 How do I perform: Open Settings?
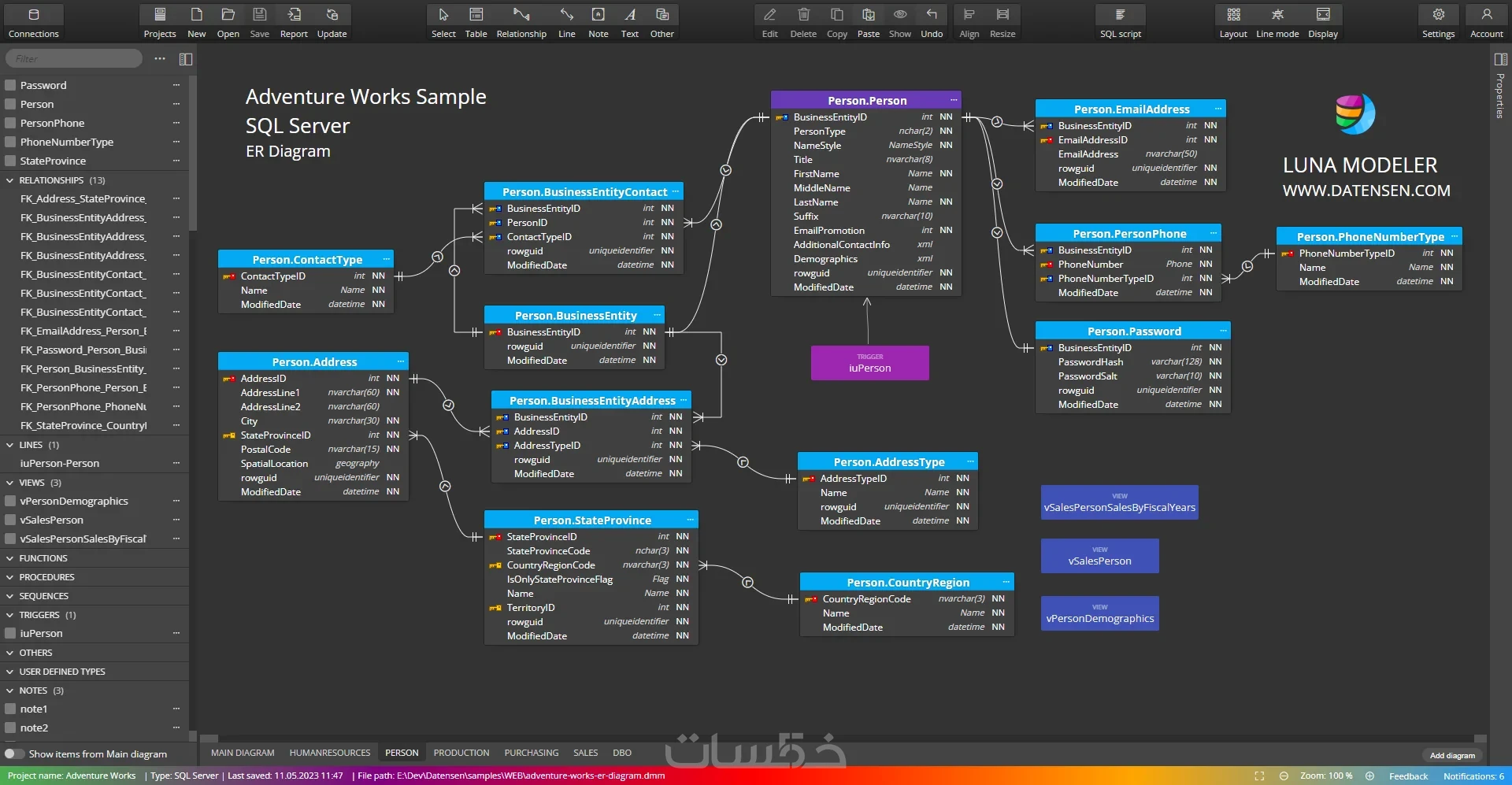(x=1438, y=22)
